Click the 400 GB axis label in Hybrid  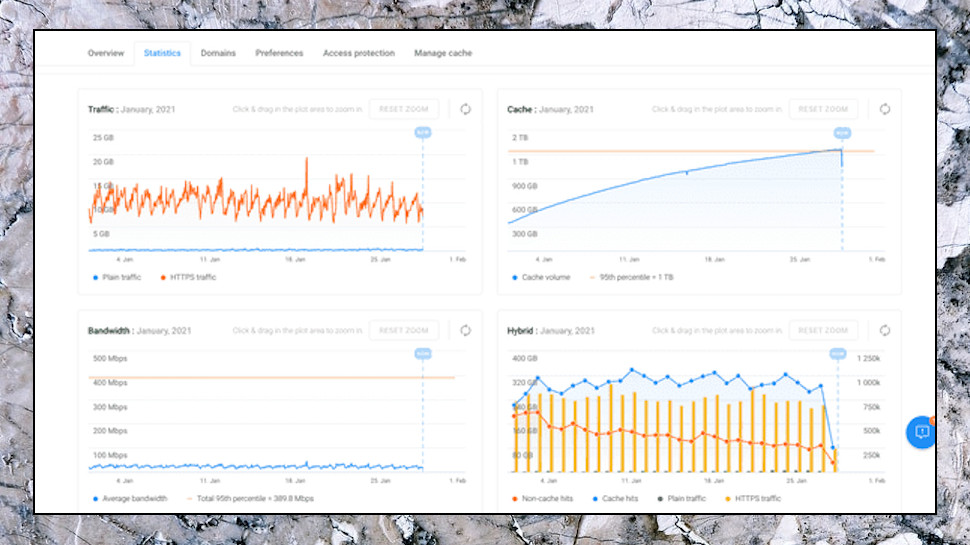coord(525,358)
